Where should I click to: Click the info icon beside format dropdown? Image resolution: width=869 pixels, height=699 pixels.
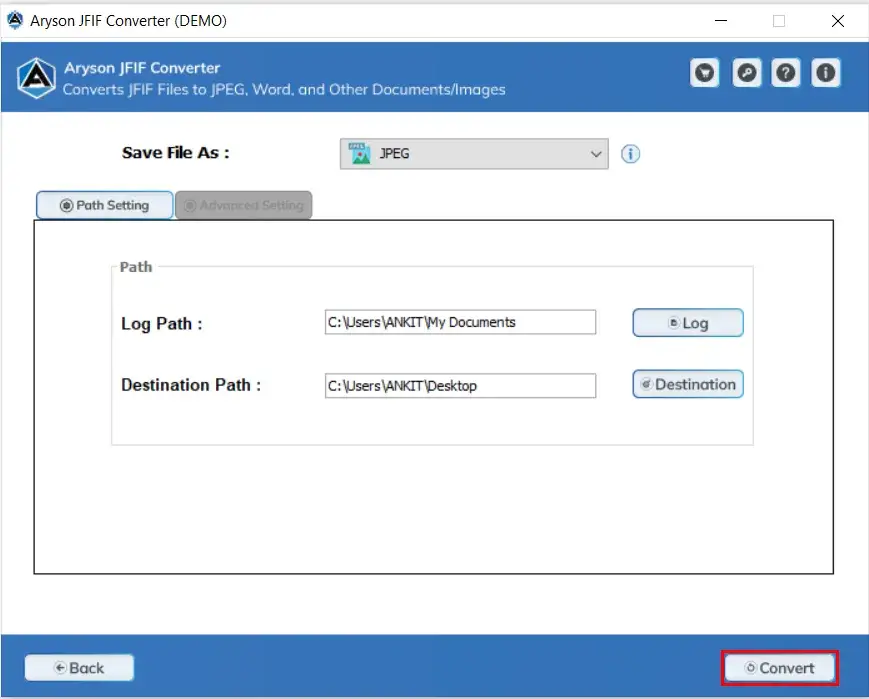[630, 154]
